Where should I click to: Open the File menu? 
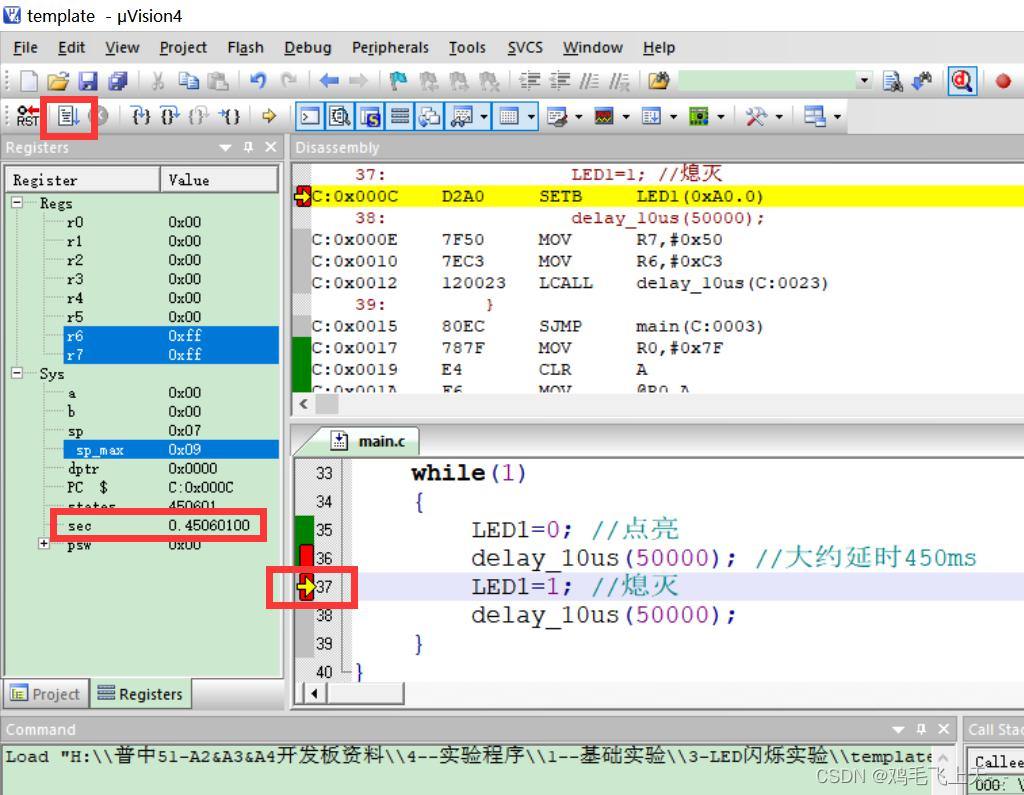(x=25, y=48)
